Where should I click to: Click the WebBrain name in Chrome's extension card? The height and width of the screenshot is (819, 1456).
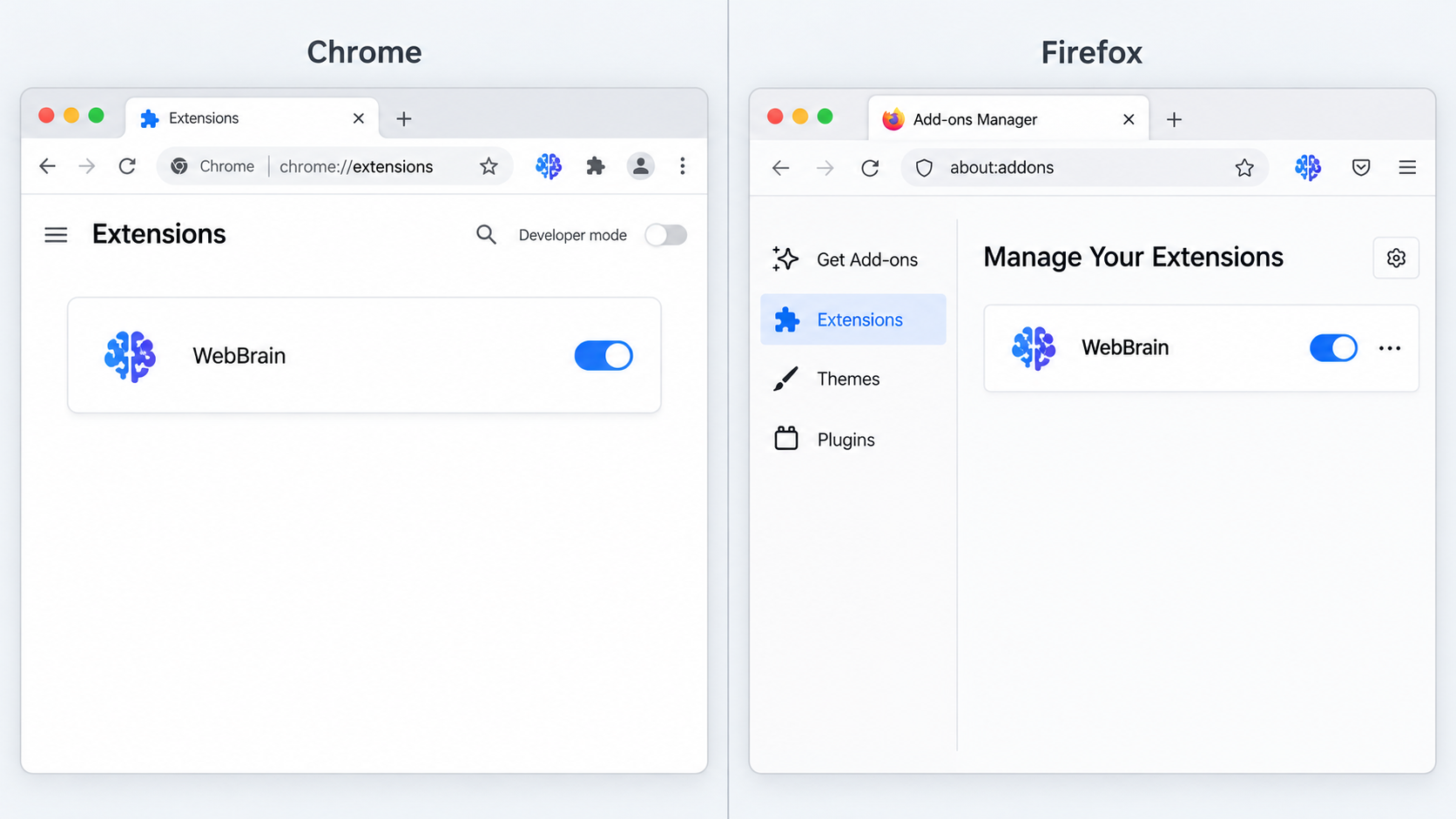(x=239, y=355)
